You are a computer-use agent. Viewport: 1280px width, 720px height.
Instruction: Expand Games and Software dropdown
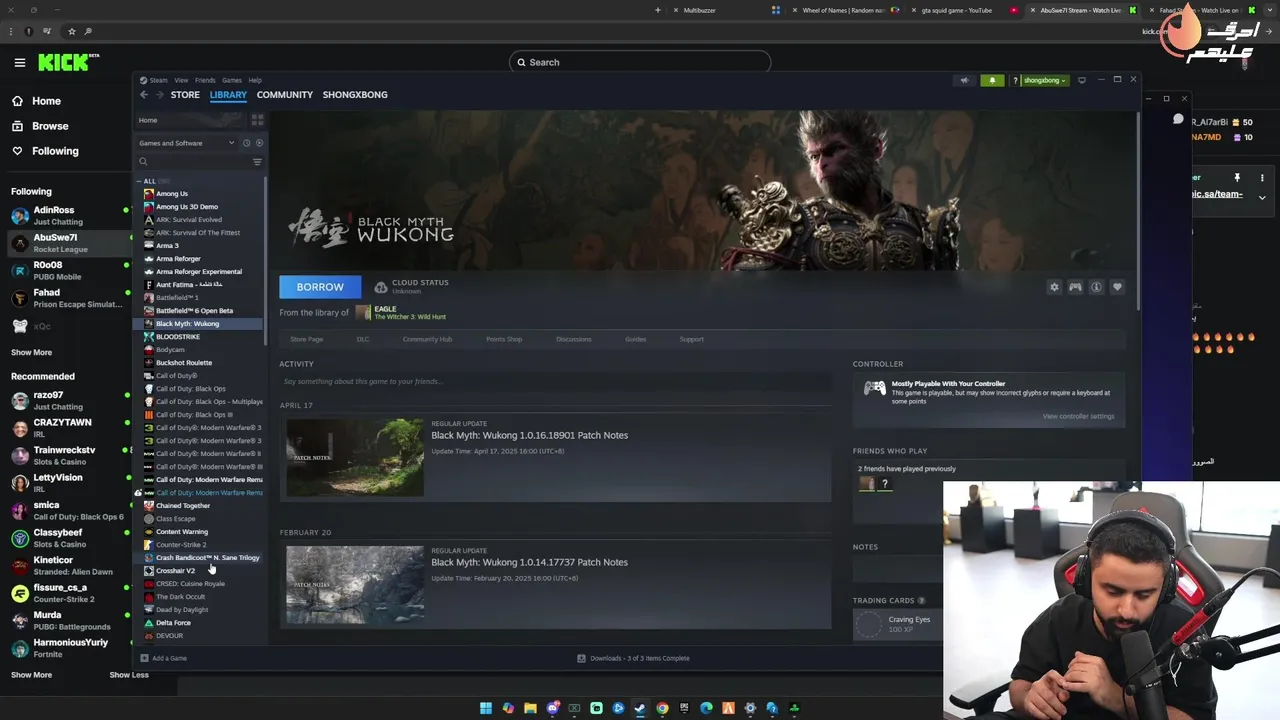click(x=187, y=143)
